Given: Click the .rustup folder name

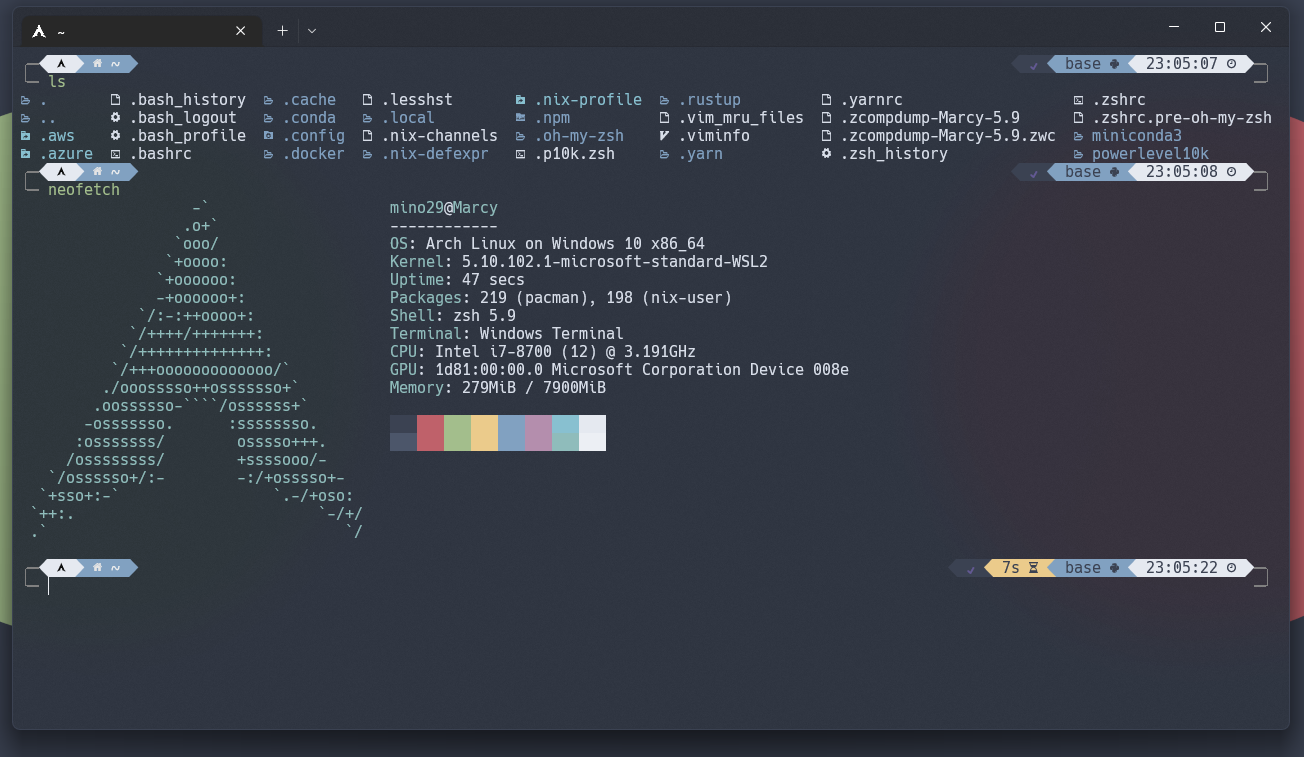Looking at the screenshot, I should point(709,100).
